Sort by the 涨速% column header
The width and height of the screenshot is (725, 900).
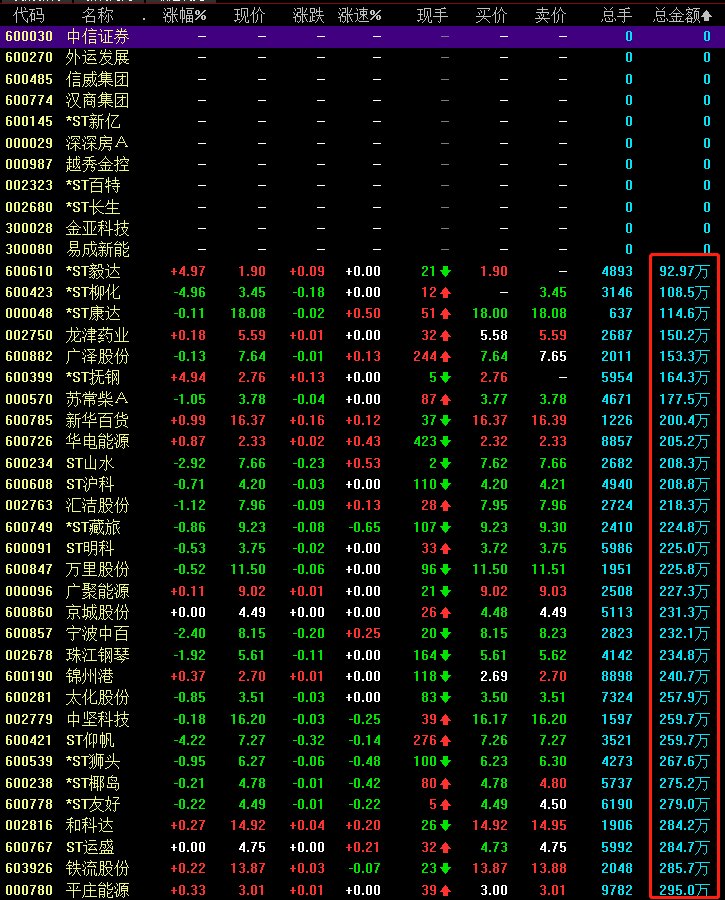point(359,15)
